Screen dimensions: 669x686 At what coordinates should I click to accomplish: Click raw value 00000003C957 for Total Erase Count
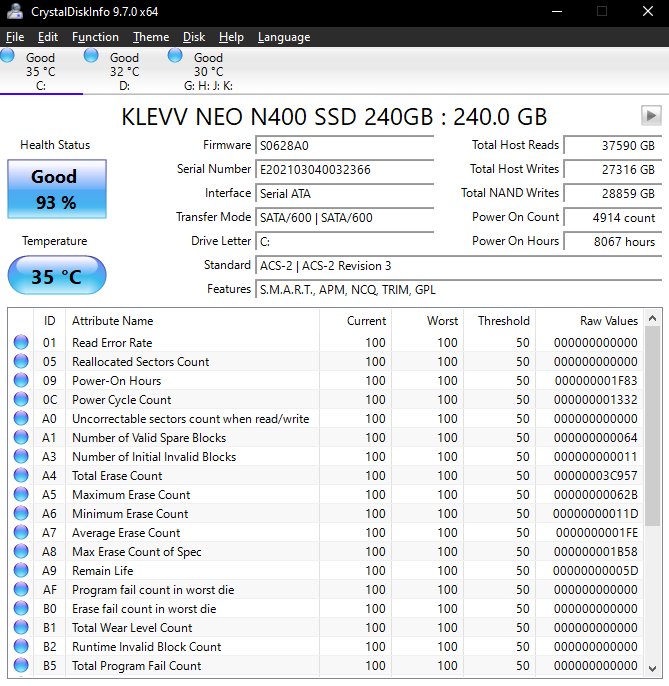(595, 476)
